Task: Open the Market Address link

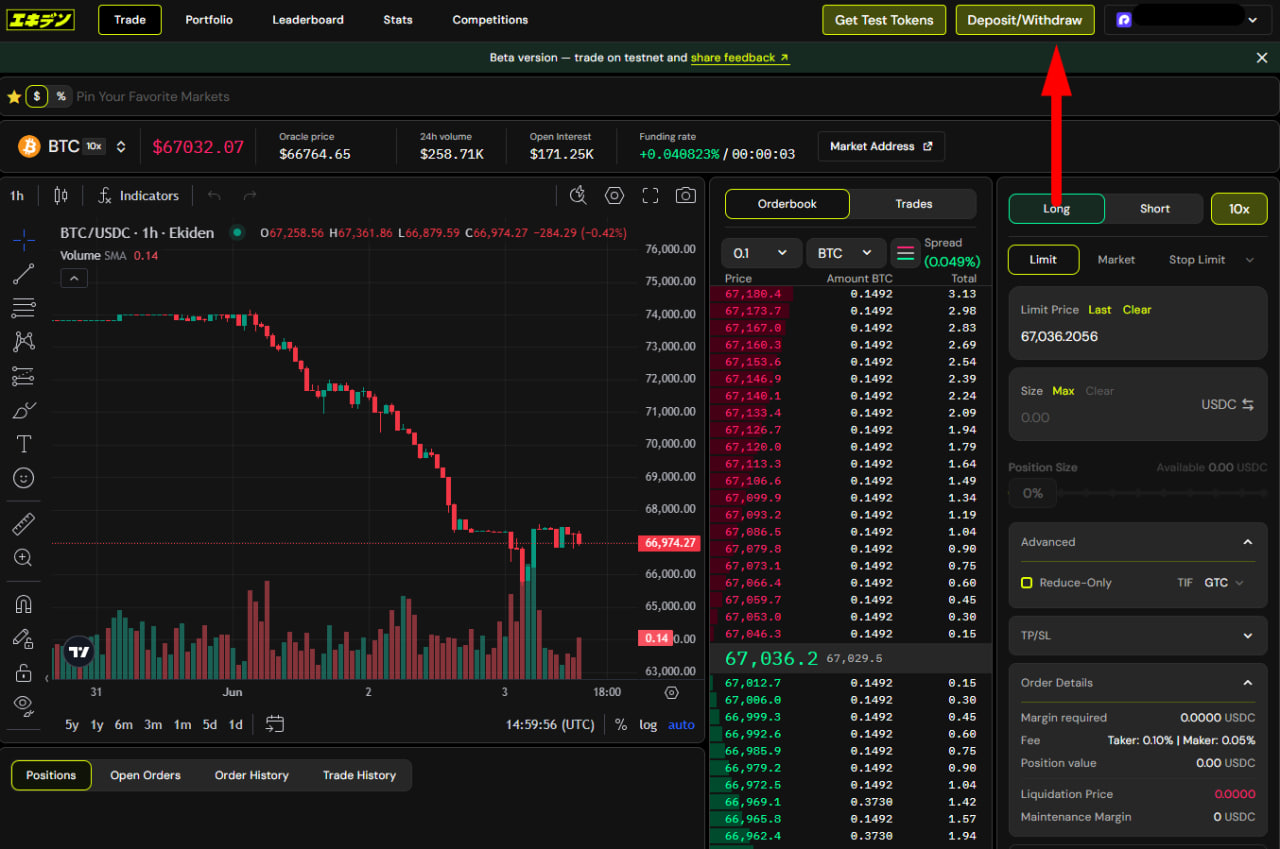Action: coord(881,146)
